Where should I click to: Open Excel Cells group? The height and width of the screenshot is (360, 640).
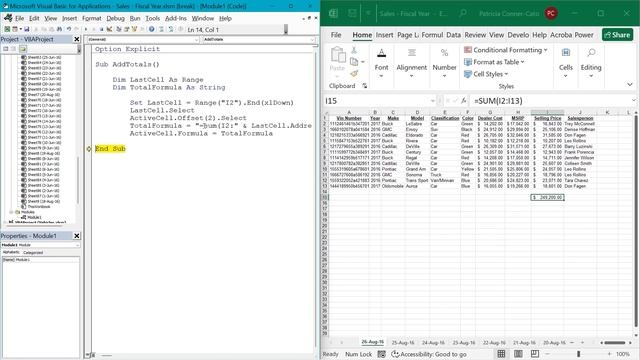coord(566,63)
